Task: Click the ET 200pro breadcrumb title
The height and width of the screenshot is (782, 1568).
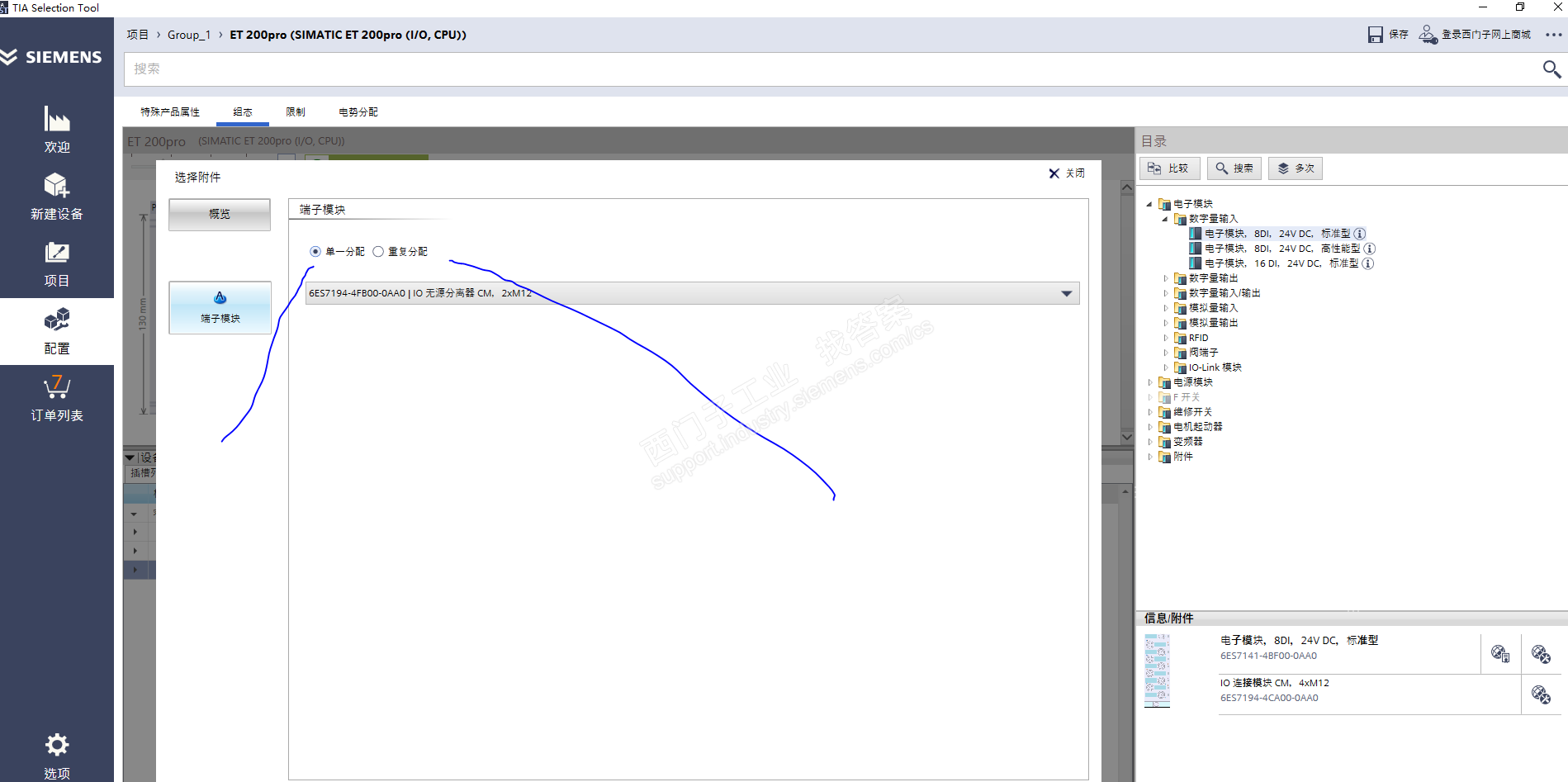Action: pyautogui.click(x=348, y=35)
